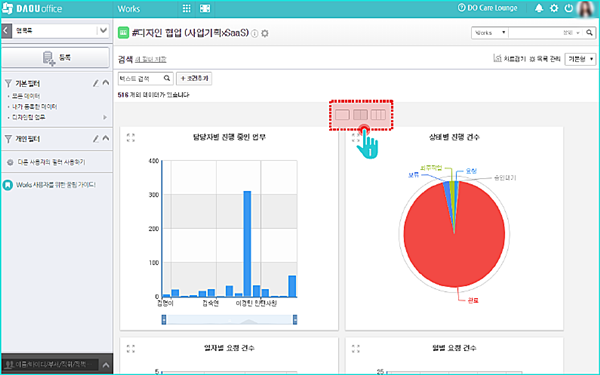Click the info icon beside app title
The image size is (600, 375).
point(254,34)
